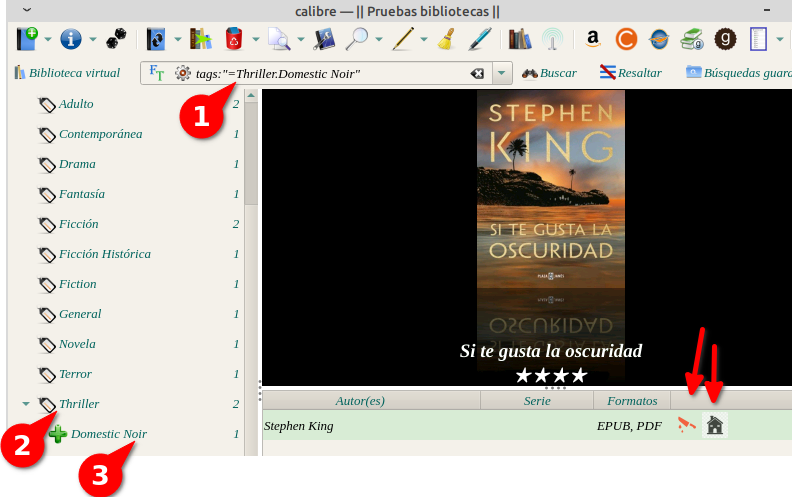Open the Goodreads g icon
Image resolution: width=792 pixels, height=497 pixels.
[725, 39]
